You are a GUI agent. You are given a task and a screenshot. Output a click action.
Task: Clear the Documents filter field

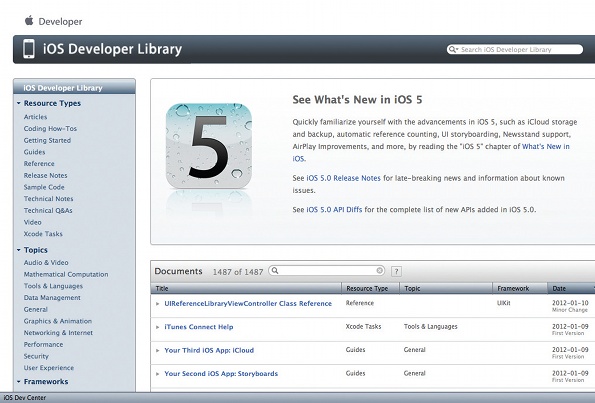(x=379, y=271)
